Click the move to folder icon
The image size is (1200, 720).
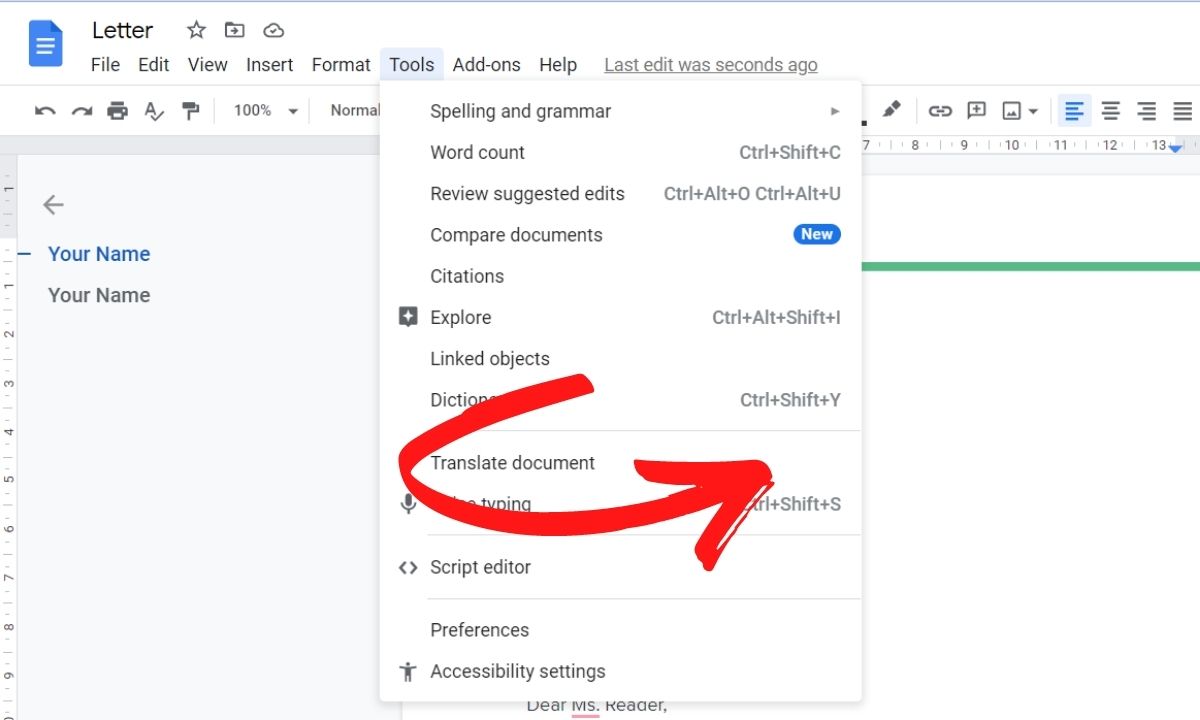coord(234,30)
